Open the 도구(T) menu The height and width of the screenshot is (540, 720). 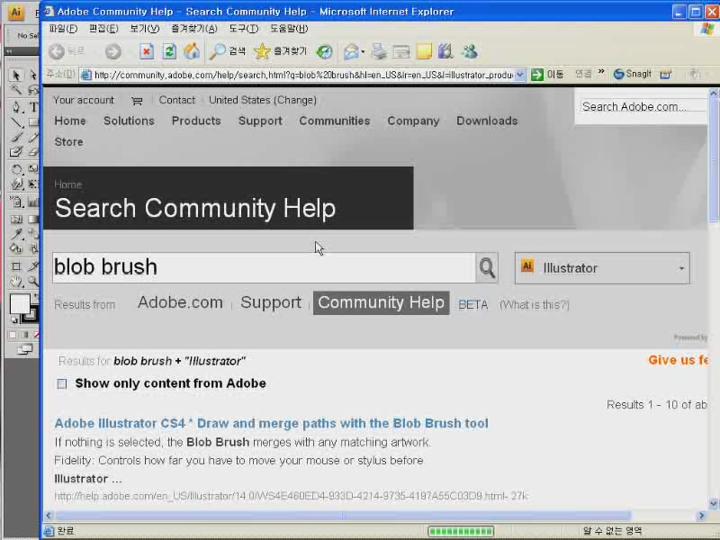tap(243, 29)
